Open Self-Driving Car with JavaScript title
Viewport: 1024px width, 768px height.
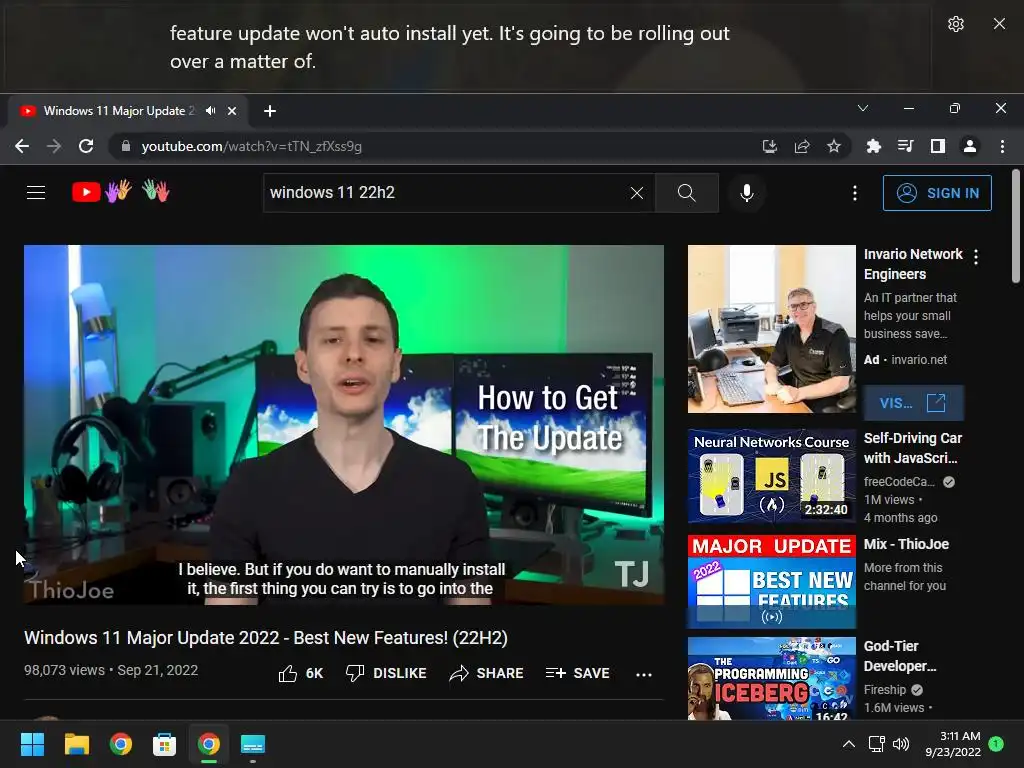pos(913,448)
